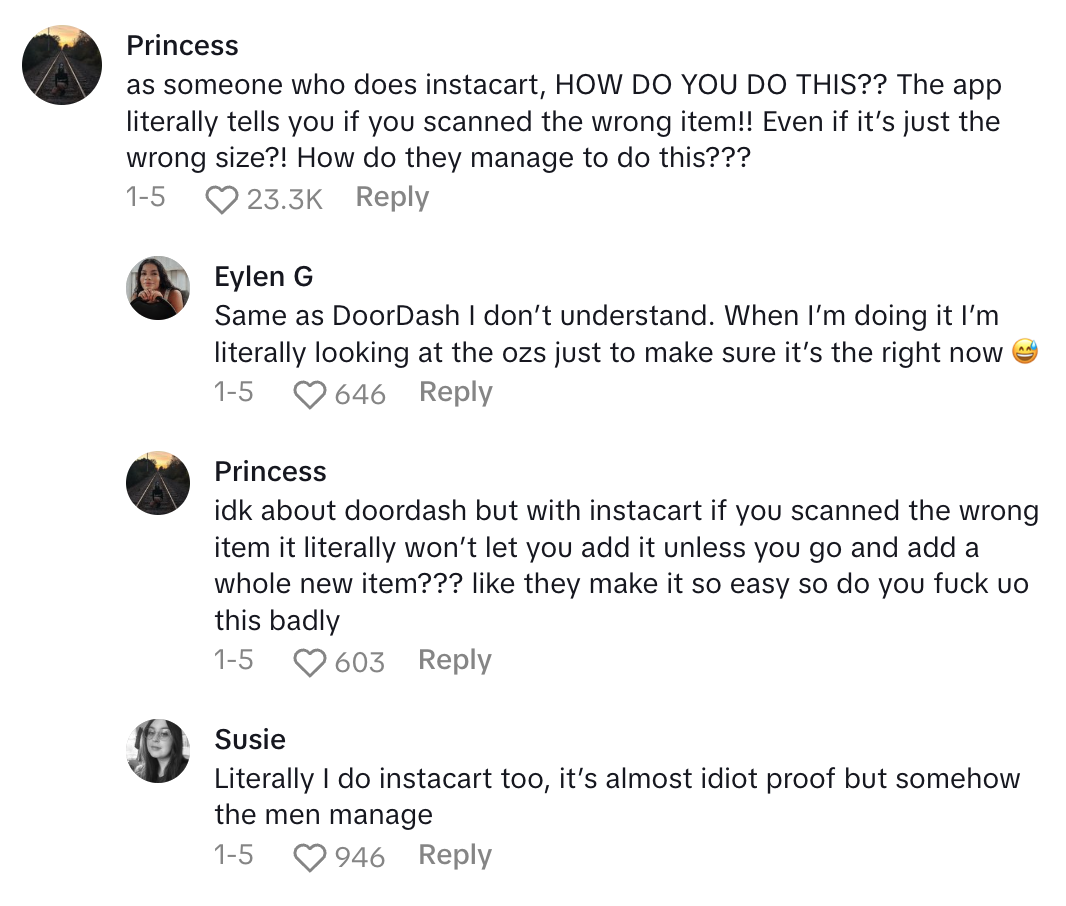Tap heart on Princess's second reply
Image resolution: width=1066 pixels, height=906 pixels.
tap(310, 663)
